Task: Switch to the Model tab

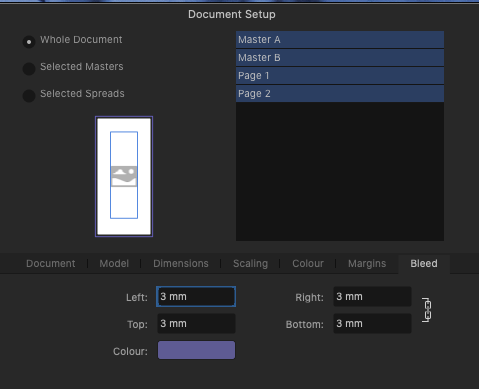Action: (114, 264)
